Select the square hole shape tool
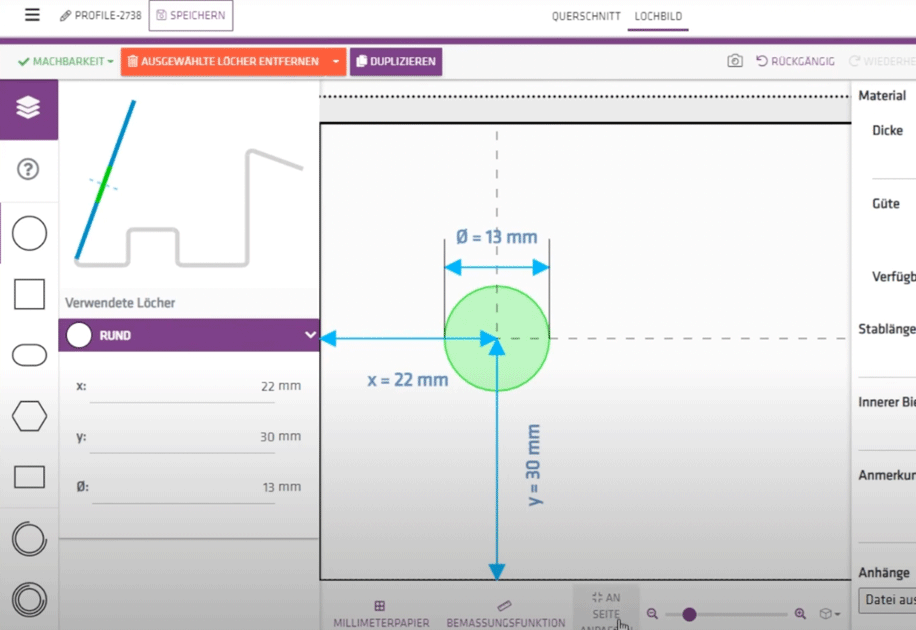 click(x=29, y=294)
